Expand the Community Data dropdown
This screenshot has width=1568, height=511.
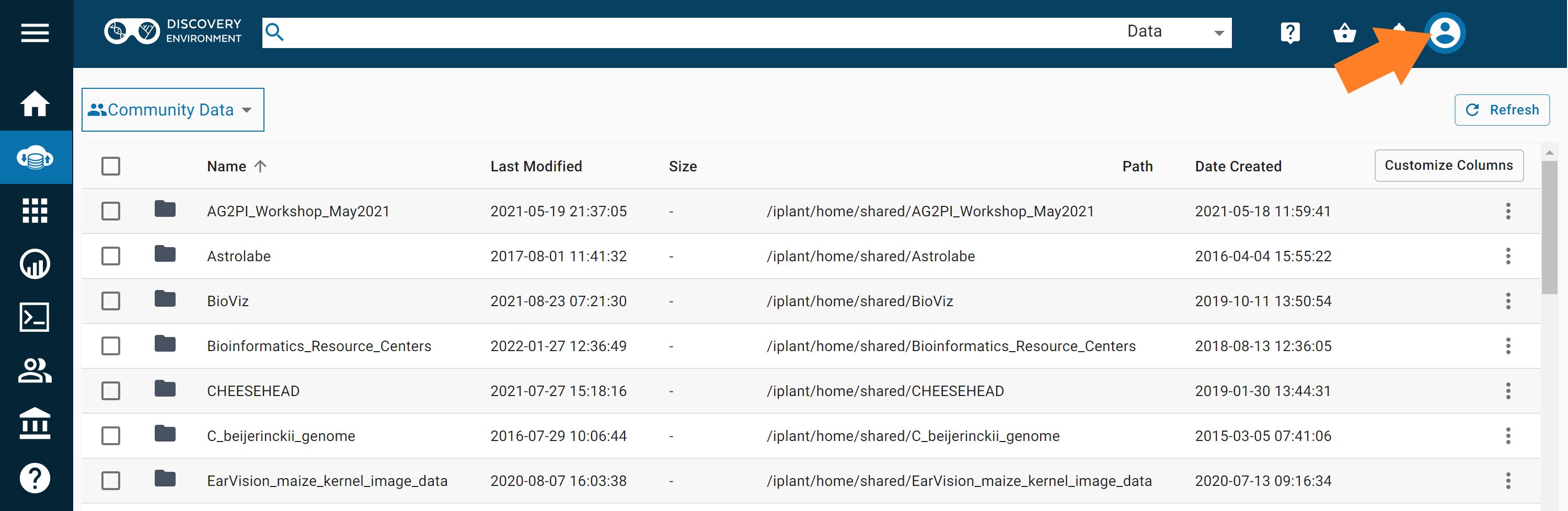(x=172, y=110)
